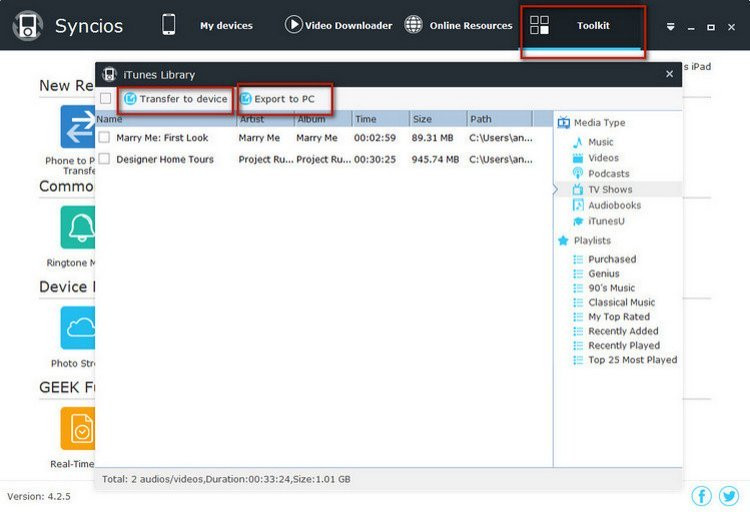Viewport: 750px width, 515px height.
Task: Open the Classical Music playlist
Action: (621, 302)
